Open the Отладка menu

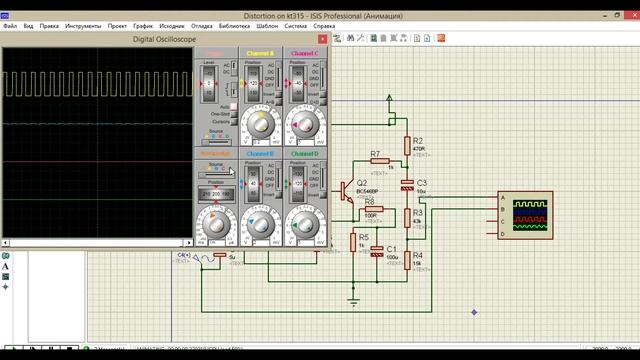(202, 26)
